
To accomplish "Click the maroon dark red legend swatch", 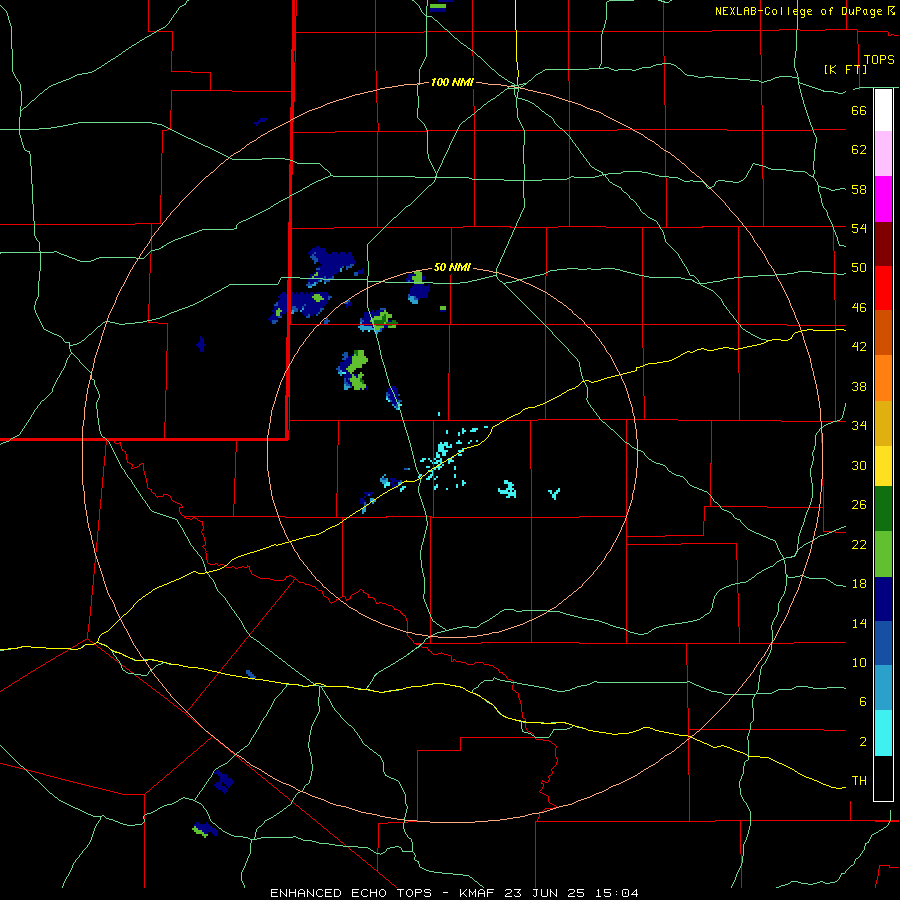I will 883,243.
